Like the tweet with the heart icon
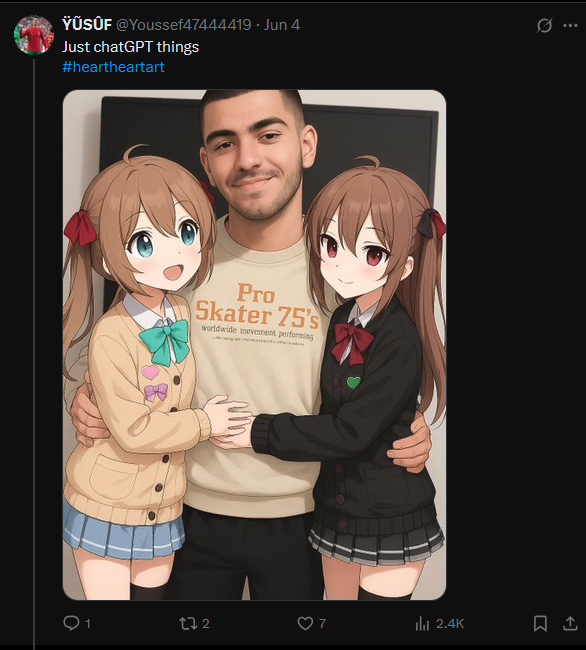This screenshot has height=650, width=586. tap(305, 623)
